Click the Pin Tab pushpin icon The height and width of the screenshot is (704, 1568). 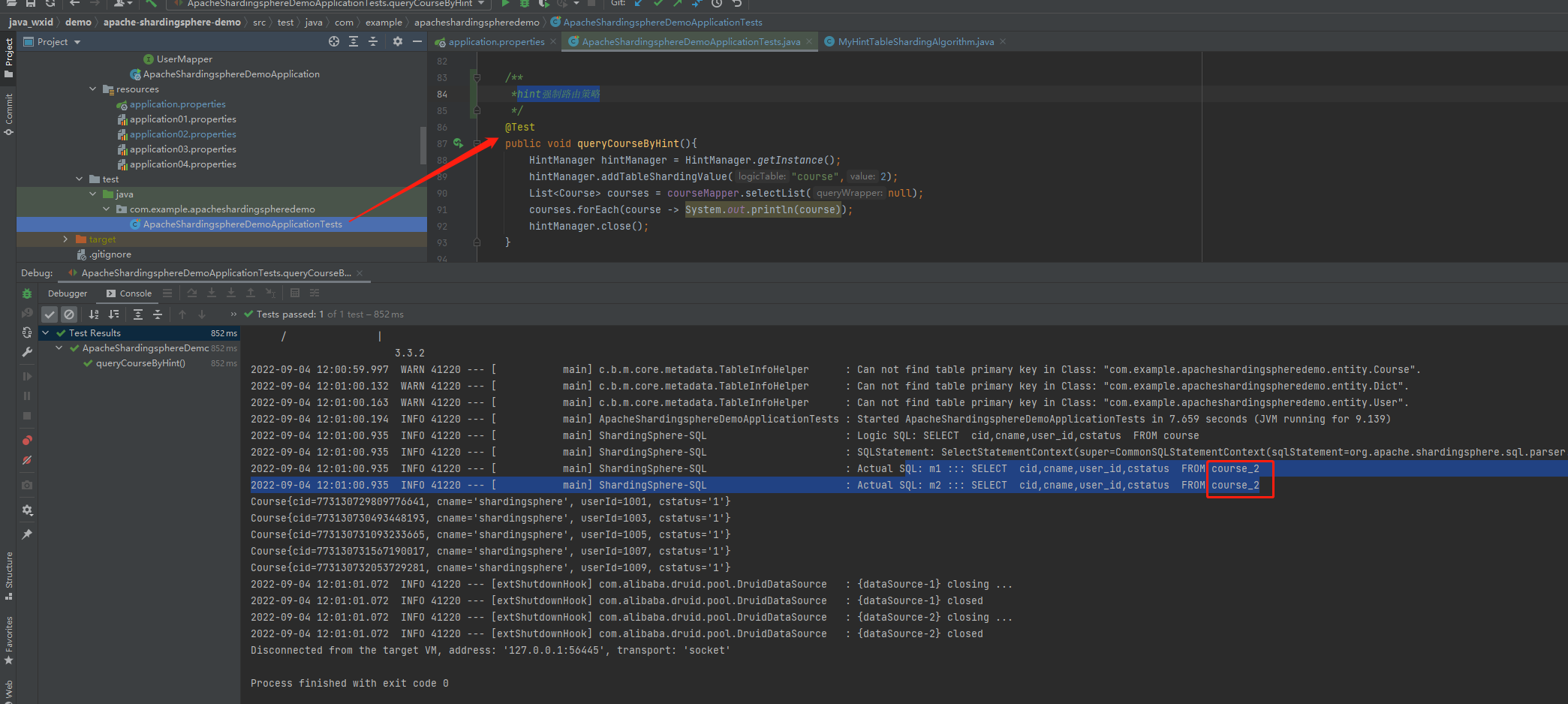27,534
